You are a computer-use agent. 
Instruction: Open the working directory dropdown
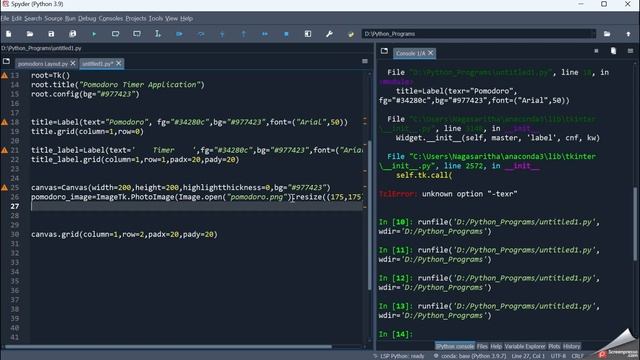point(593,34)
